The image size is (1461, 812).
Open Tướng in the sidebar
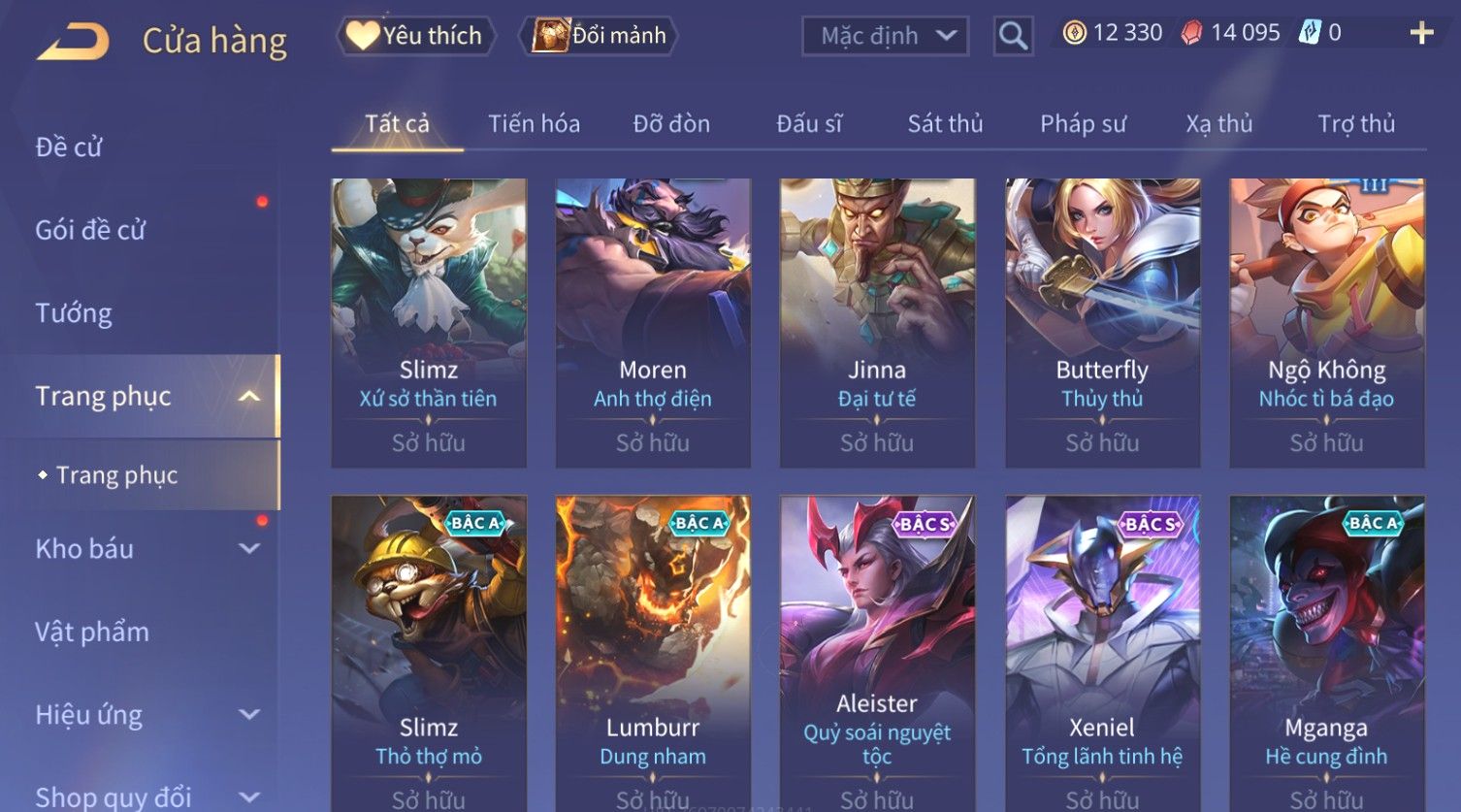[x=74, y=313]
